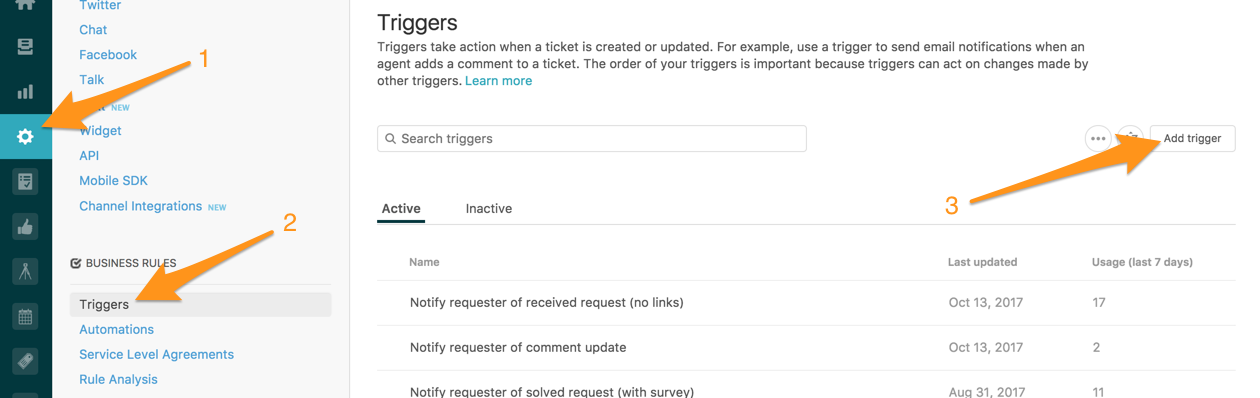Open the Reporting bar chart icon
Image resolution: width=1260 pixels, height=398 pixels.
(26, 92)
